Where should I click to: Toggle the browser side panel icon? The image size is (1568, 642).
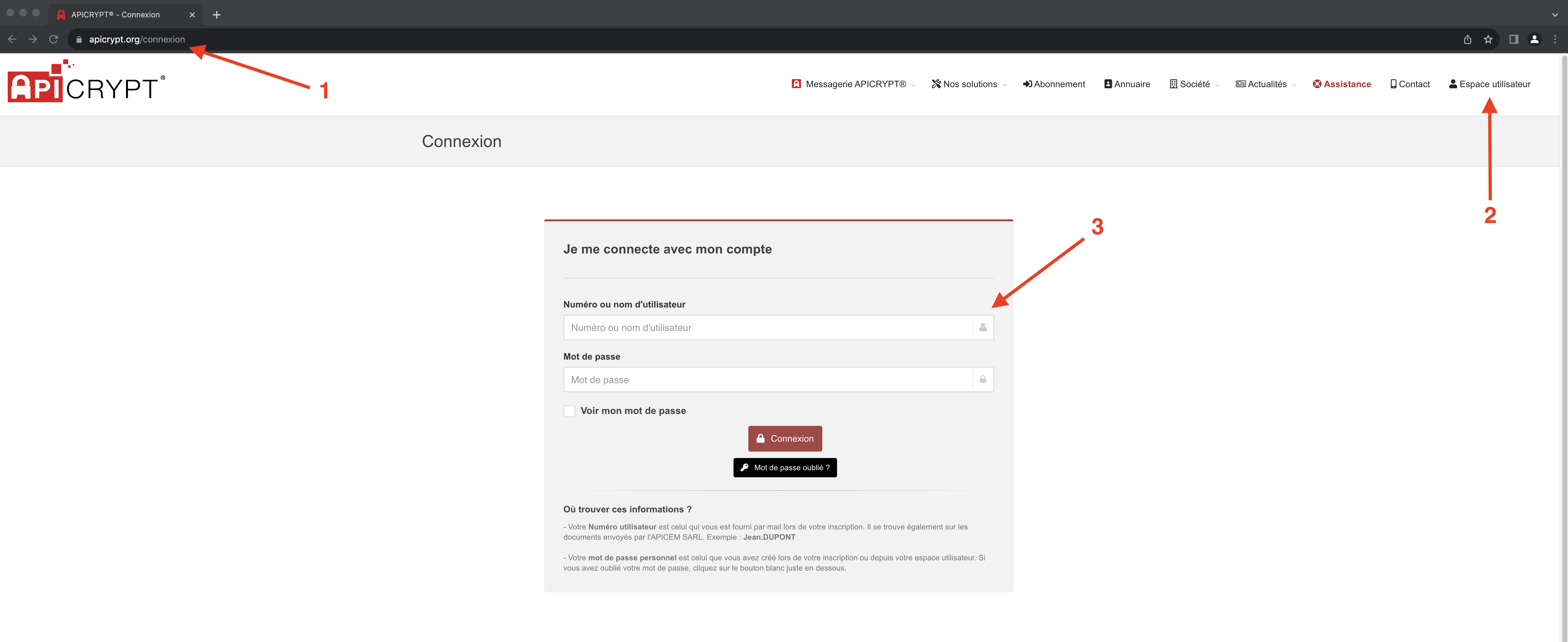[x=1514, y=40]
